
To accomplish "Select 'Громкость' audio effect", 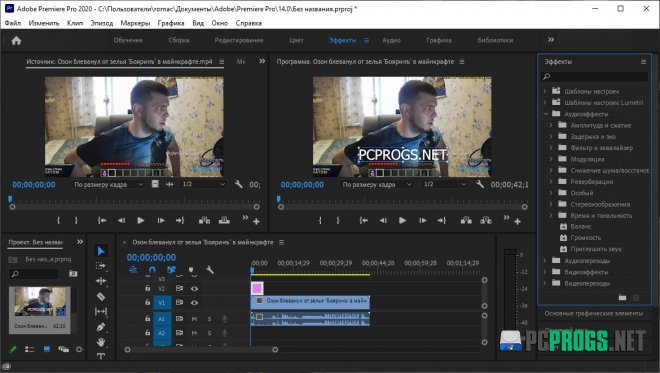I will 586,238.
